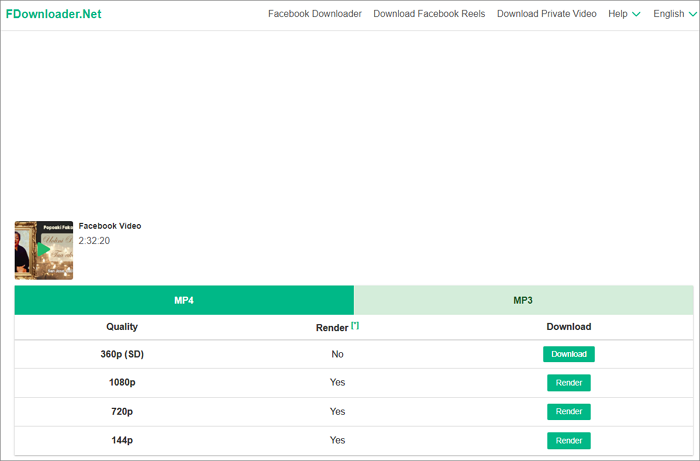Download the 360p (SD) video

tap(568, 354)
